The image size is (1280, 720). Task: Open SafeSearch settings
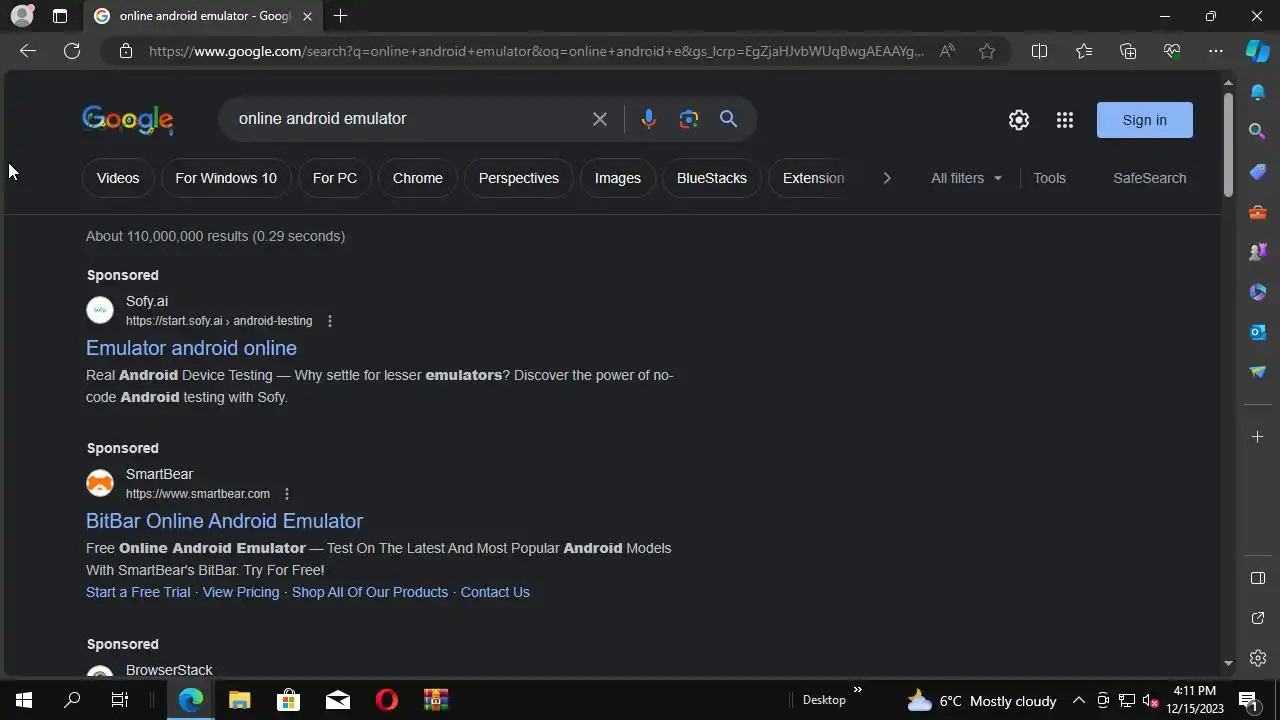point(1150,178)
